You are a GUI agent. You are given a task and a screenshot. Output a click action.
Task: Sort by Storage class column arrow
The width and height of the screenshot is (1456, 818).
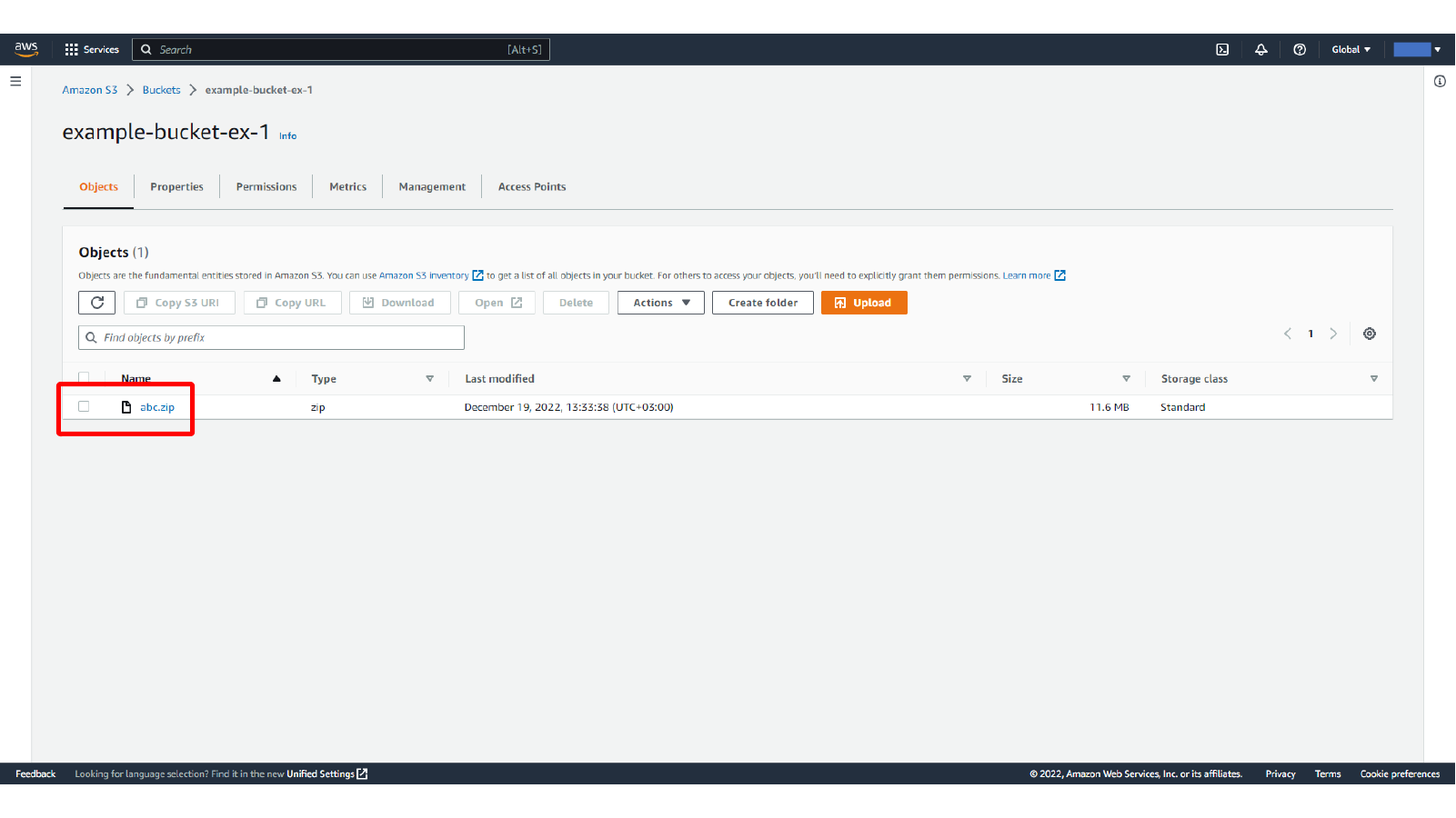click(1373, 379)
